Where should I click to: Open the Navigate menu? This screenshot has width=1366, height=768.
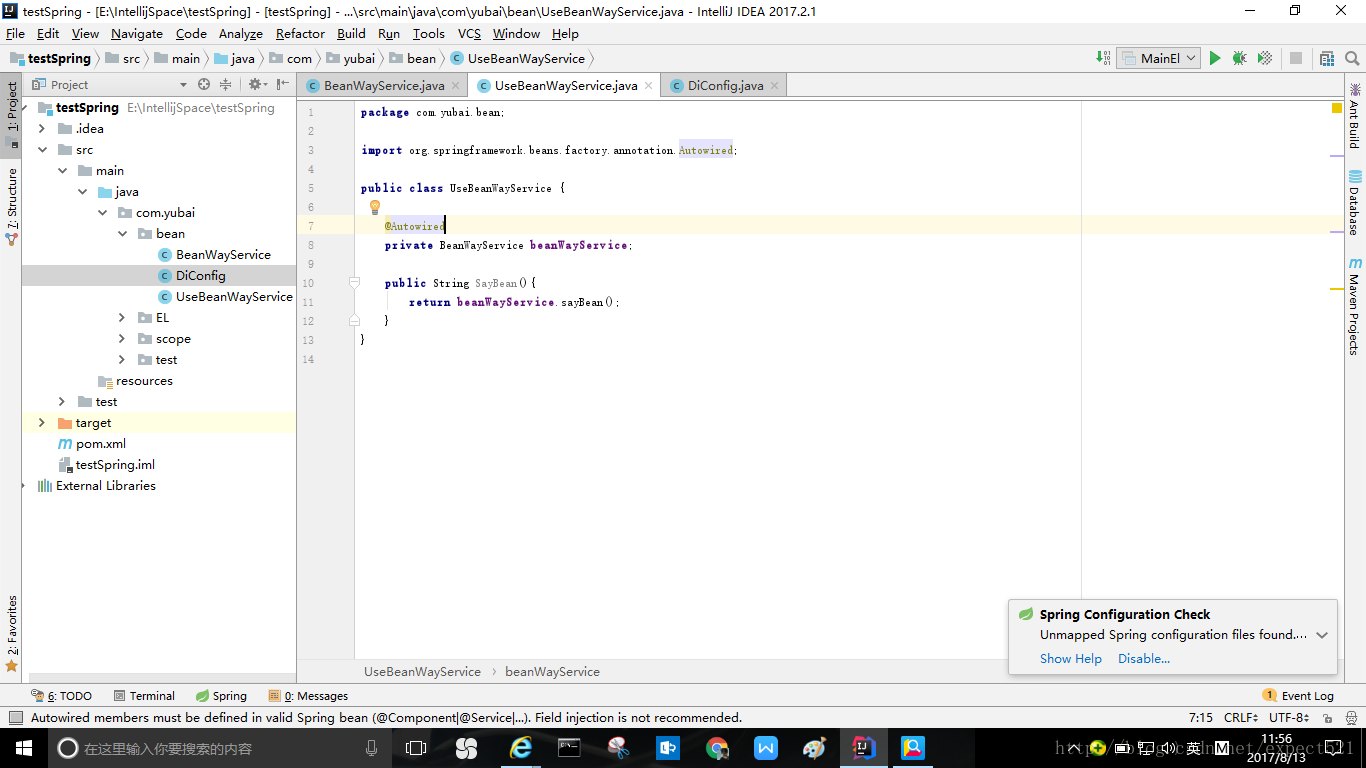[137, 33]
